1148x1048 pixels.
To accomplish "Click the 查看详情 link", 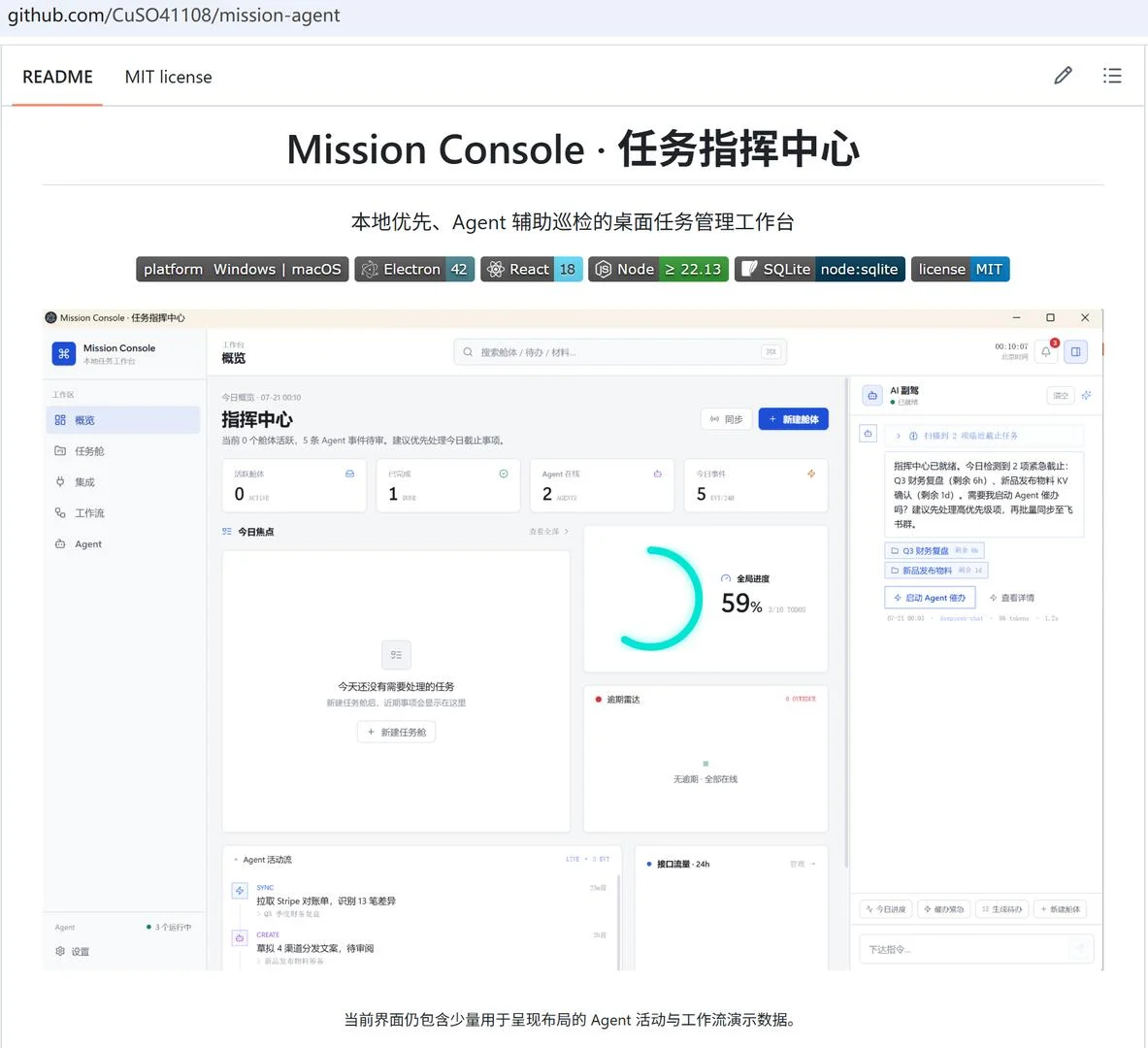I will click(1012, 598).
